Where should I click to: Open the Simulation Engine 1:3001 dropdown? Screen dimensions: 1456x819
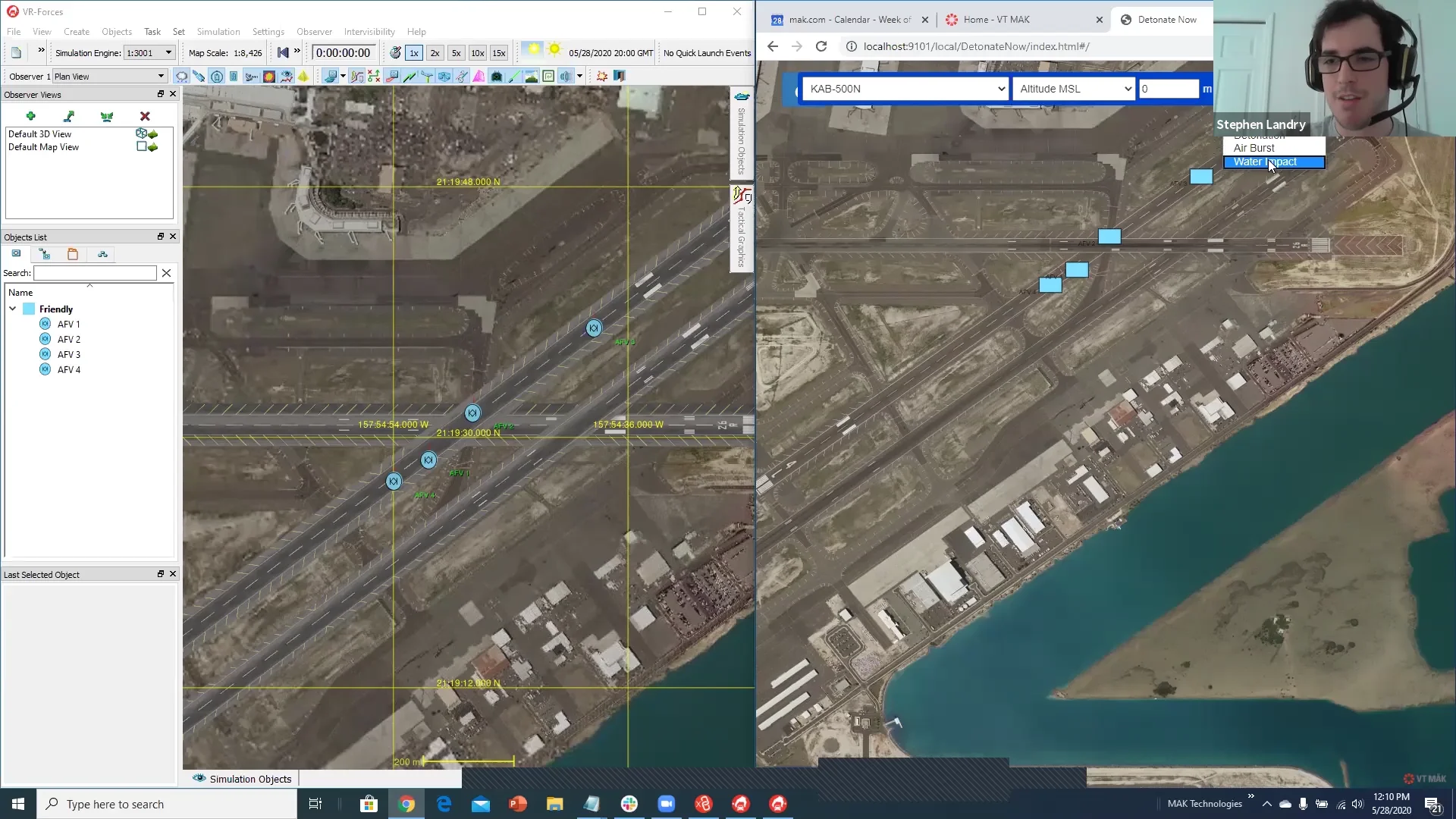pos(150,53)
